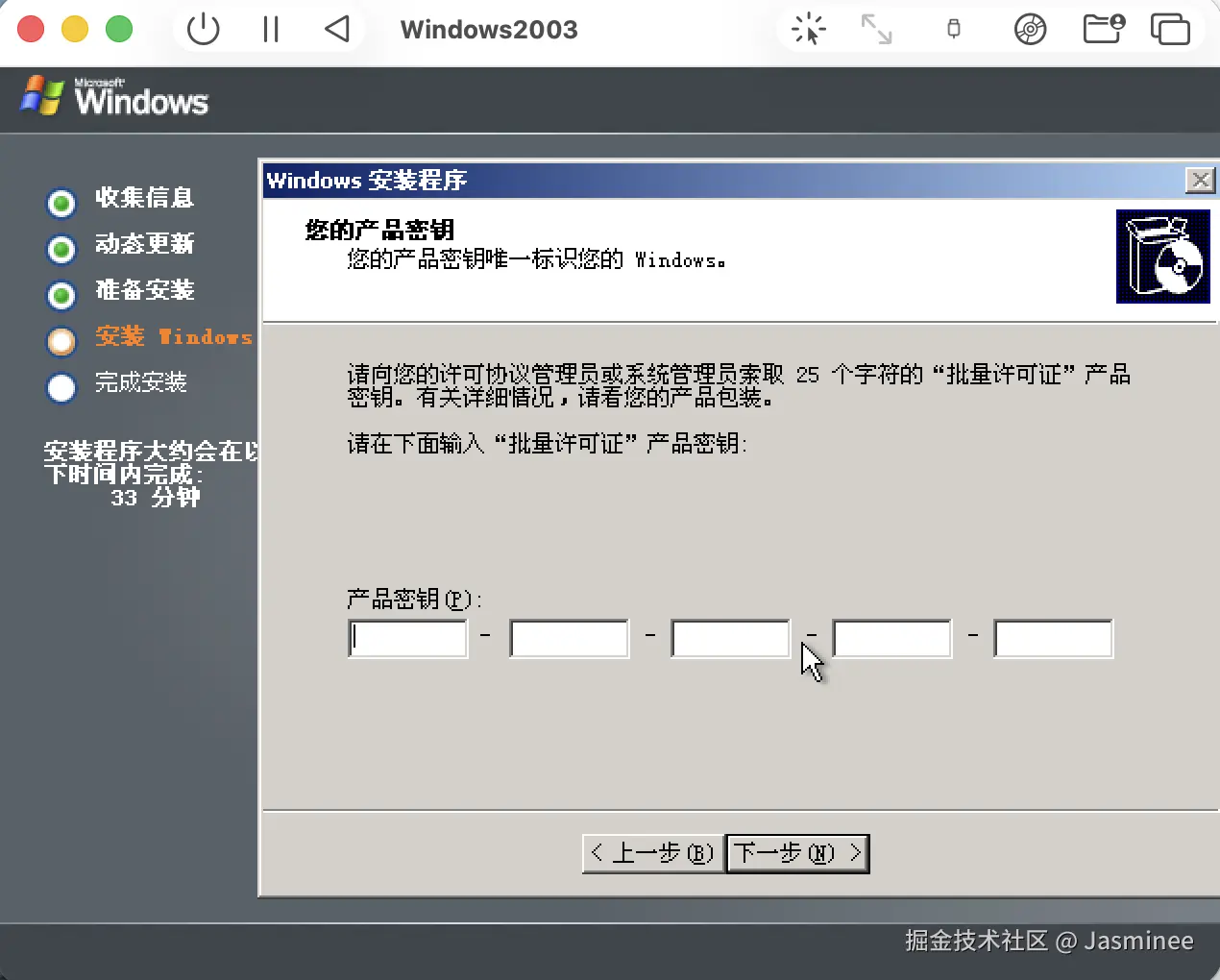The width and height of the screenshot is (1220, 980).
Task: Click the Windows flag logo
Action: point(42,96)
